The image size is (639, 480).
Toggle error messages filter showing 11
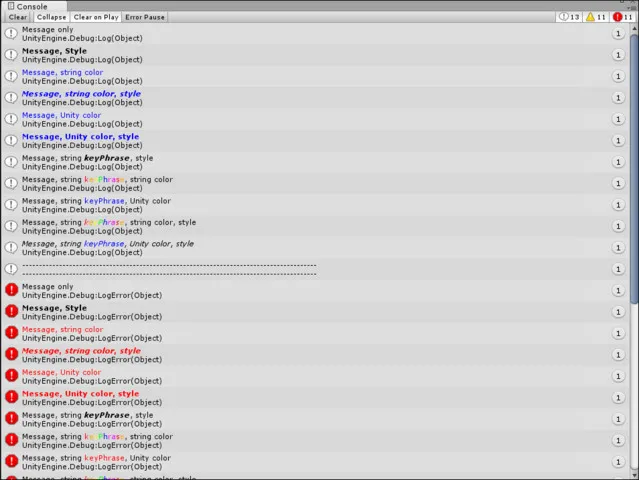coord(623,17)
